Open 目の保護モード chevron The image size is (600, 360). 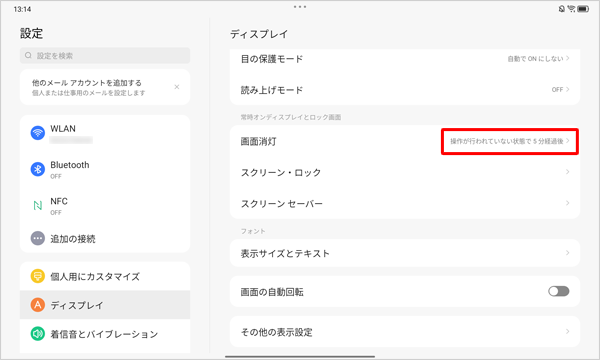(568, 59)
